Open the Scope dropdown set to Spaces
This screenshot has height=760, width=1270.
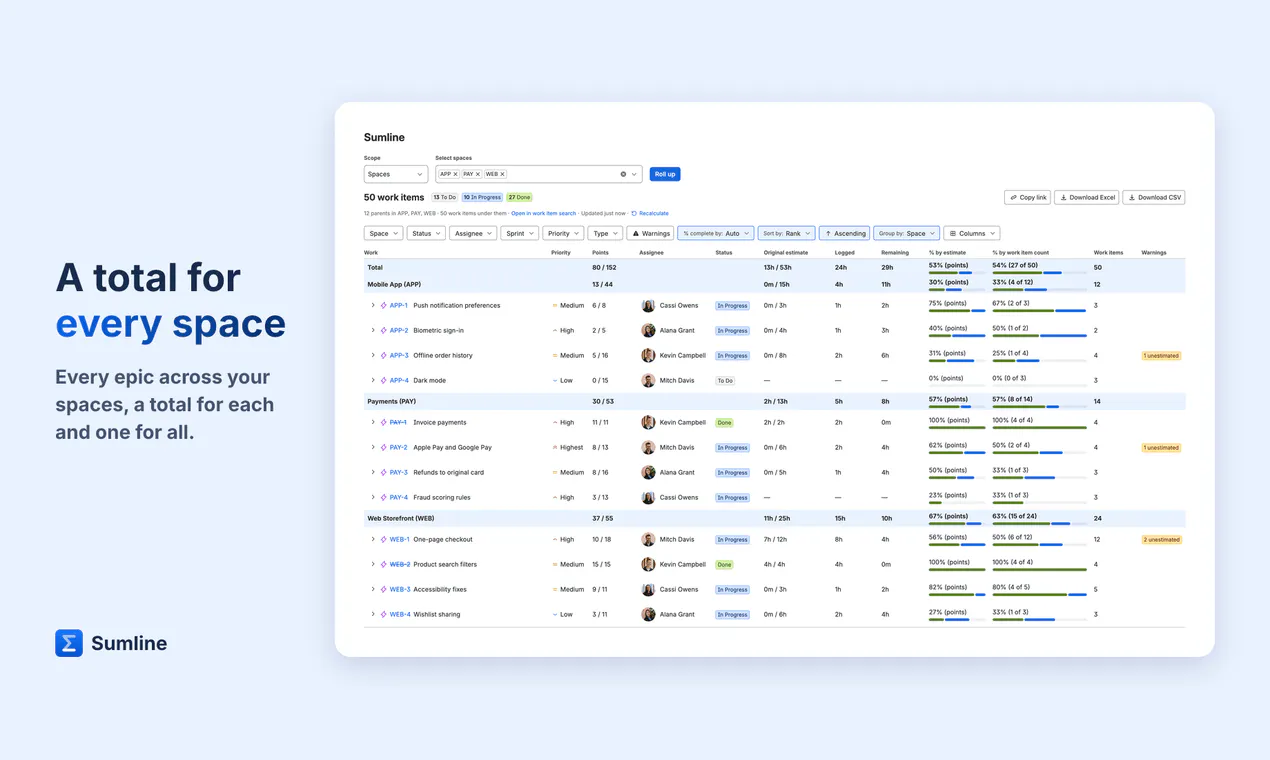point(396,174)
